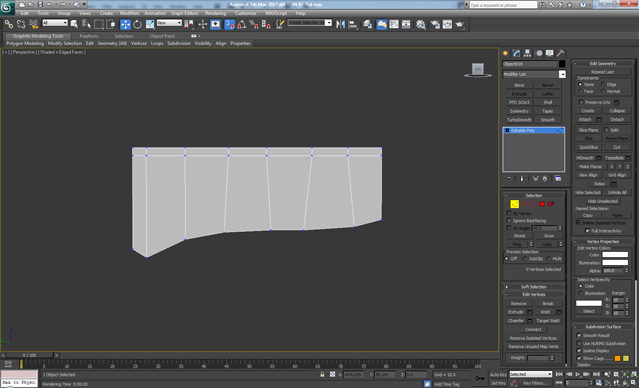The height and width of the screenshot is (388, 639).
Task: Open the Selected key mode dropdown
Action: 531,374
